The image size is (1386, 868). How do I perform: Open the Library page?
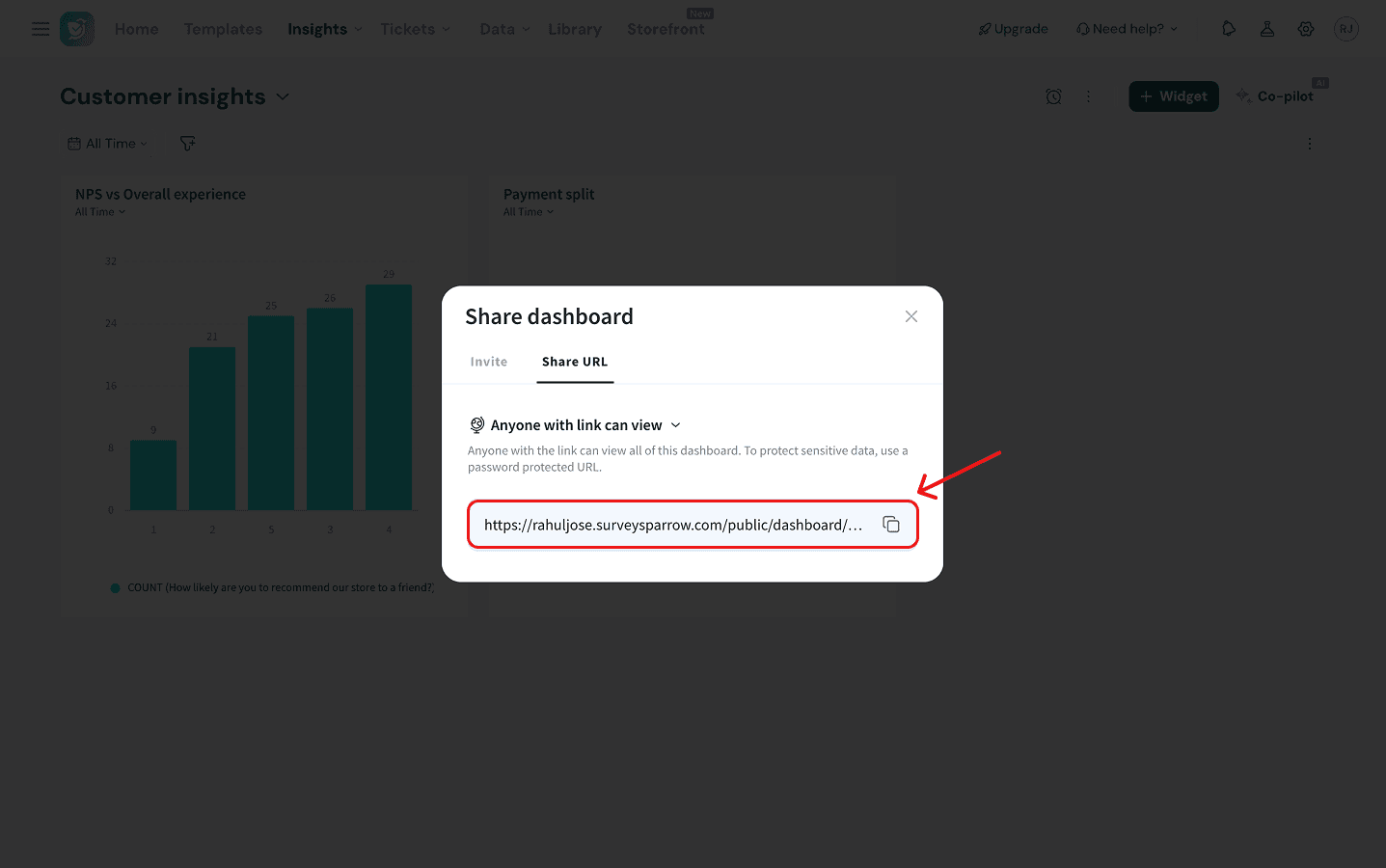pos(575,29)
